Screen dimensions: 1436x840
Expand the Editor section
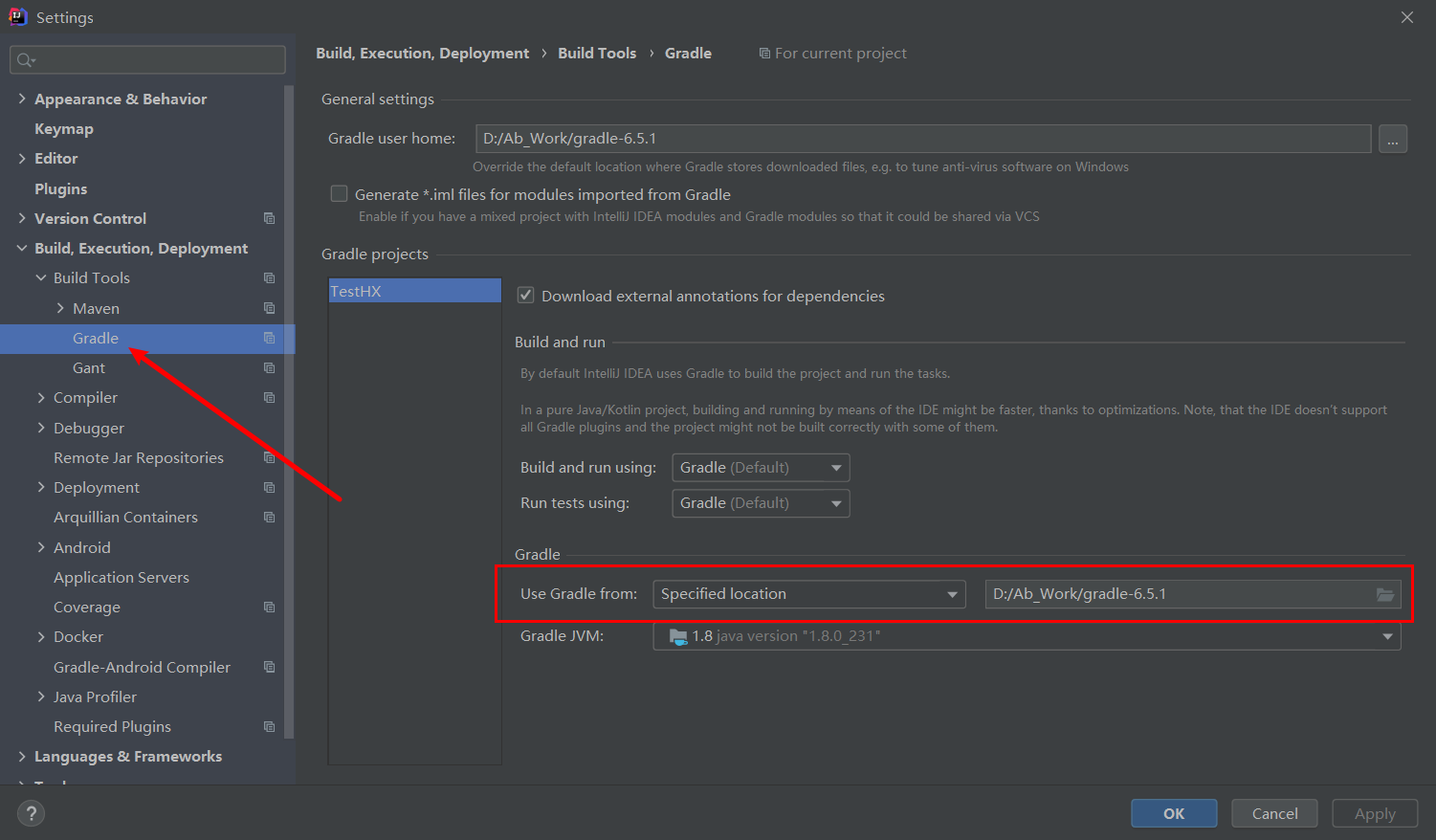(22, 158)
